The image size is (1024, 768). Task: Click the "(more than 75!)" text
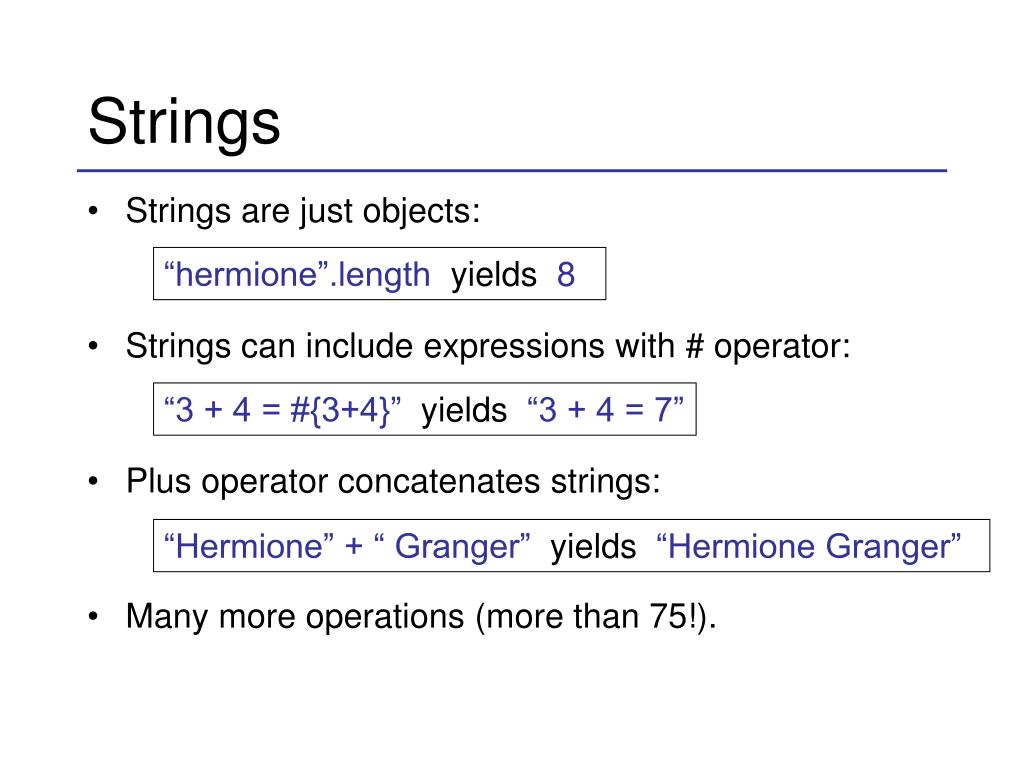pos(596,617)
